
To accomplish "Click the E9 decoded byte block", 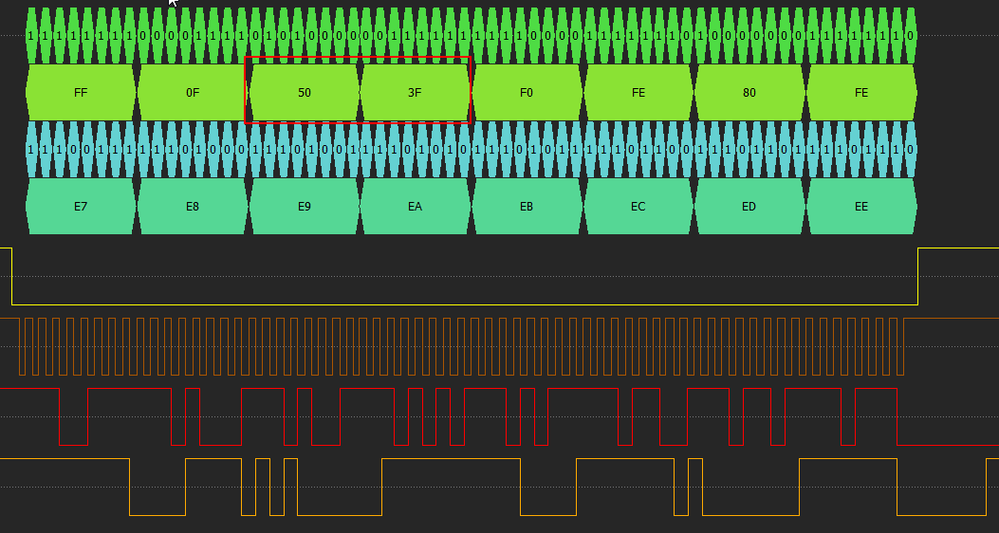I will tap(304, 206).
